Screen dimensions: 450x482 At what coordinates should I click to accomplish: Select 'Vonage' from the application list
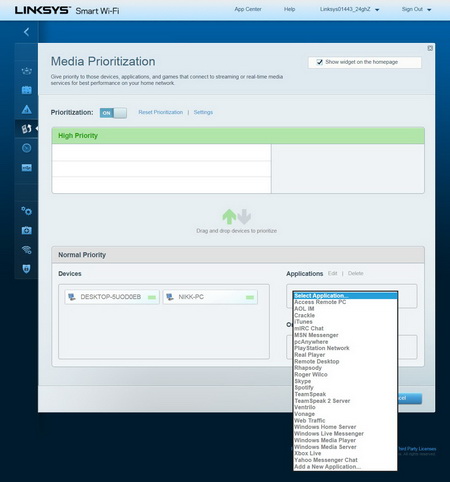345,414
